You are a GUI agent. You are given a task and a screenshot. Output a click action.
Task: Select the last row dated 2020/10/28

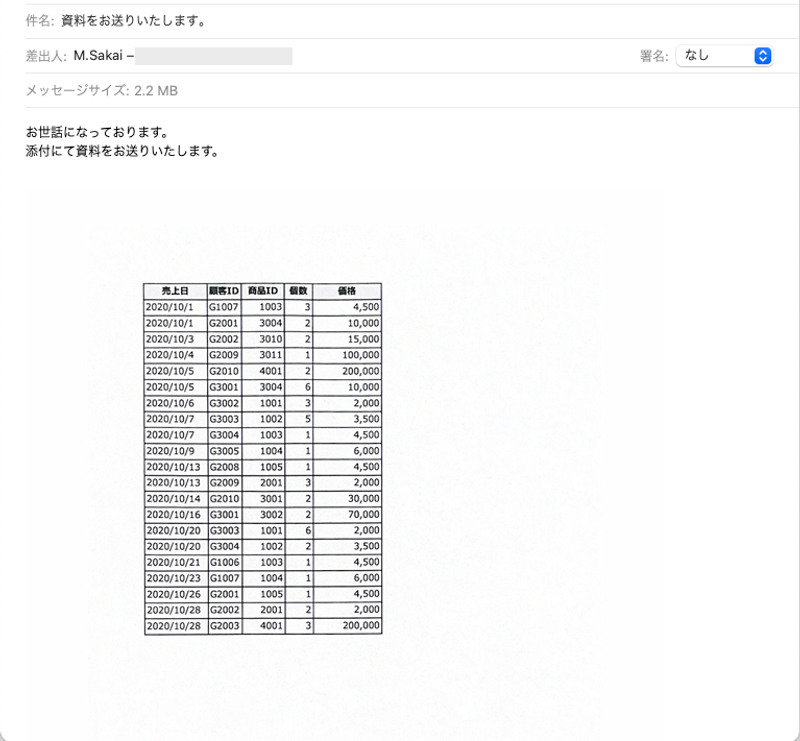pos(265,625)
